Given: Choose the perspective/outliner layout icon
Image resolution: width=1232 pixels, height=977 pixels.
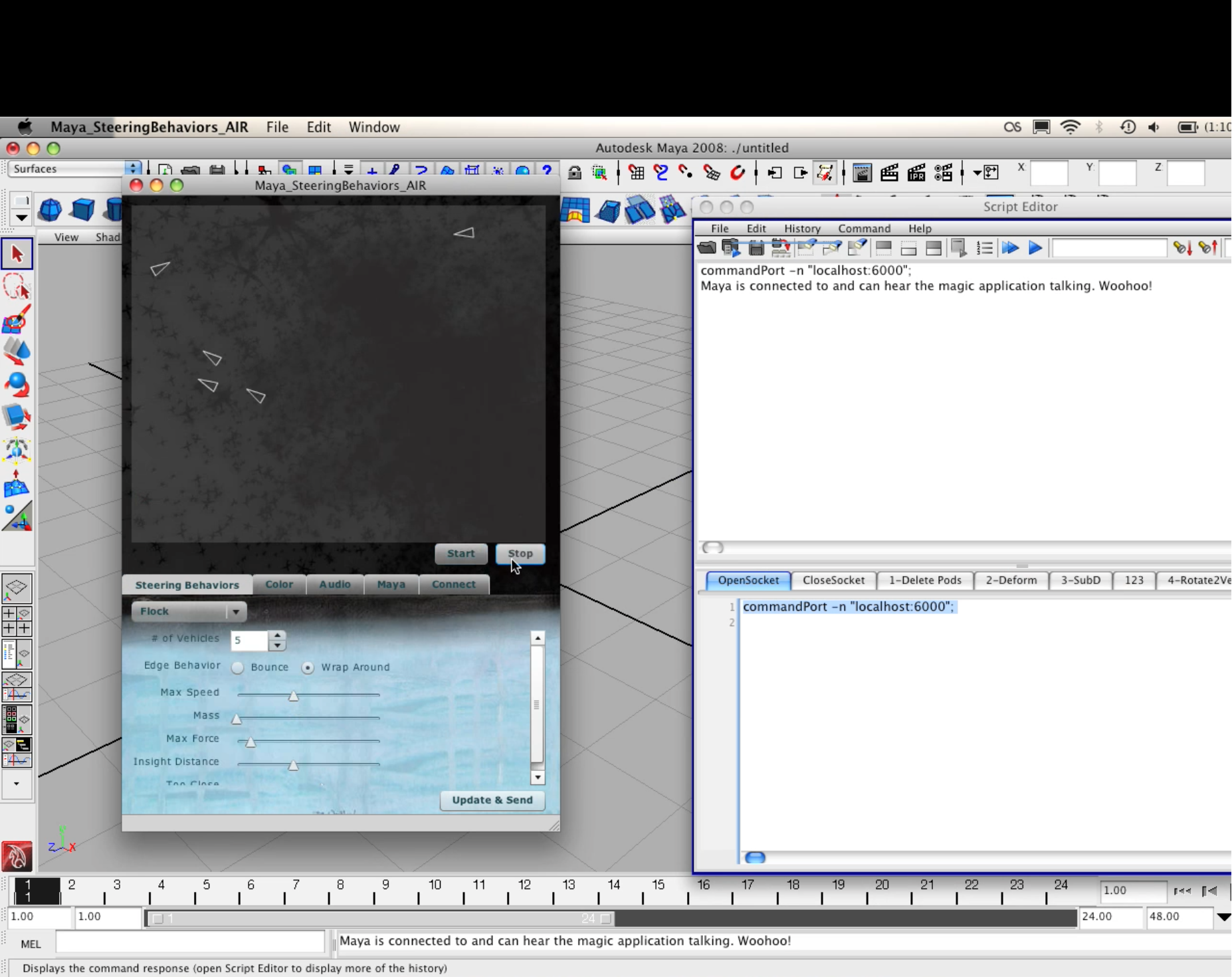Looking at the screenshot, I should 17,654.
